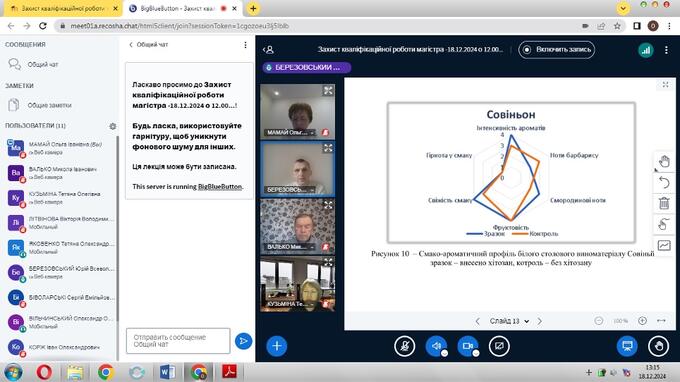Send chat message with arrow icon

pos(243,341)
